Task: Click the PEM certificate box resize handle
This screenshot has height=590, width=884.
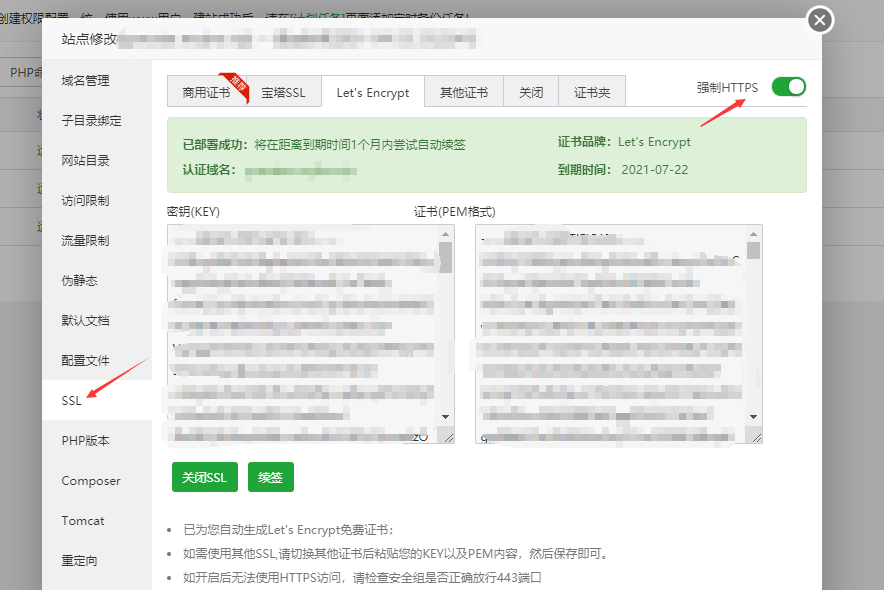Action: [x=756, y=437]
